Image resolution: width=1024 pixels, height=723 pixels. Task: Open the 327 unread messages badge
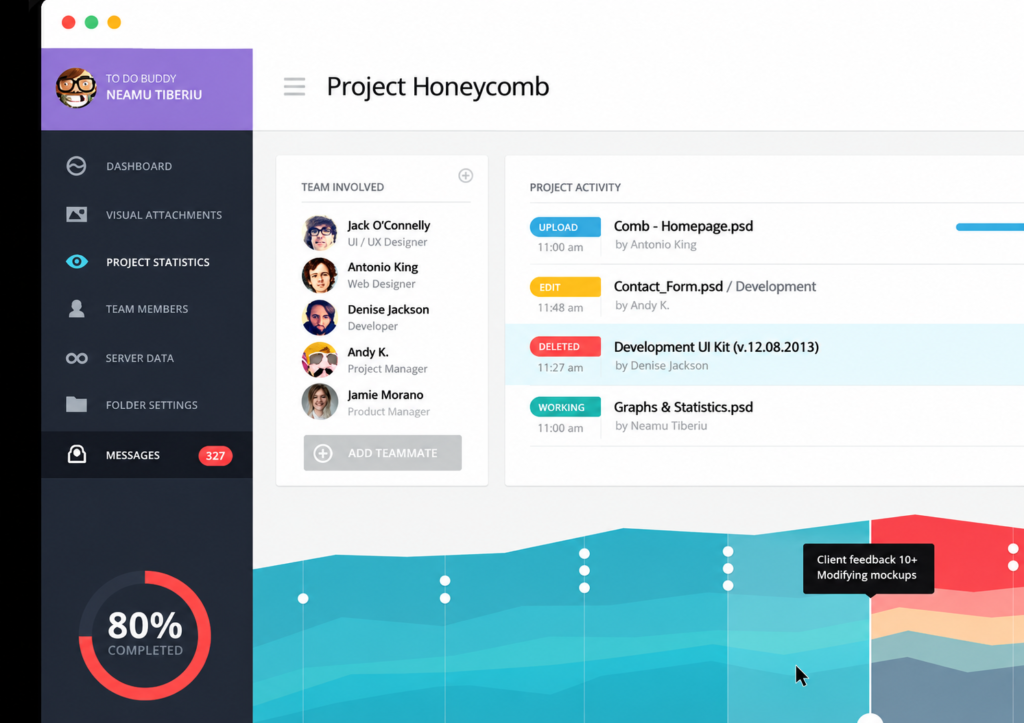coord(216,455)
